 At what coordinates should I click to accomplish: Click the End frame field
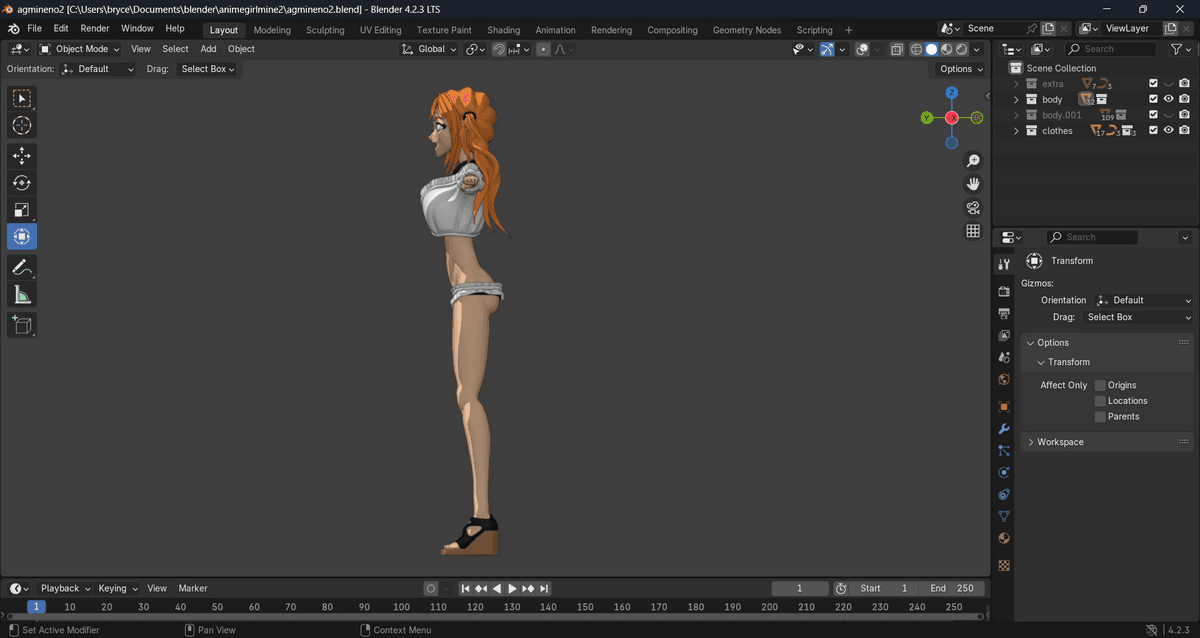pos(951,589)
